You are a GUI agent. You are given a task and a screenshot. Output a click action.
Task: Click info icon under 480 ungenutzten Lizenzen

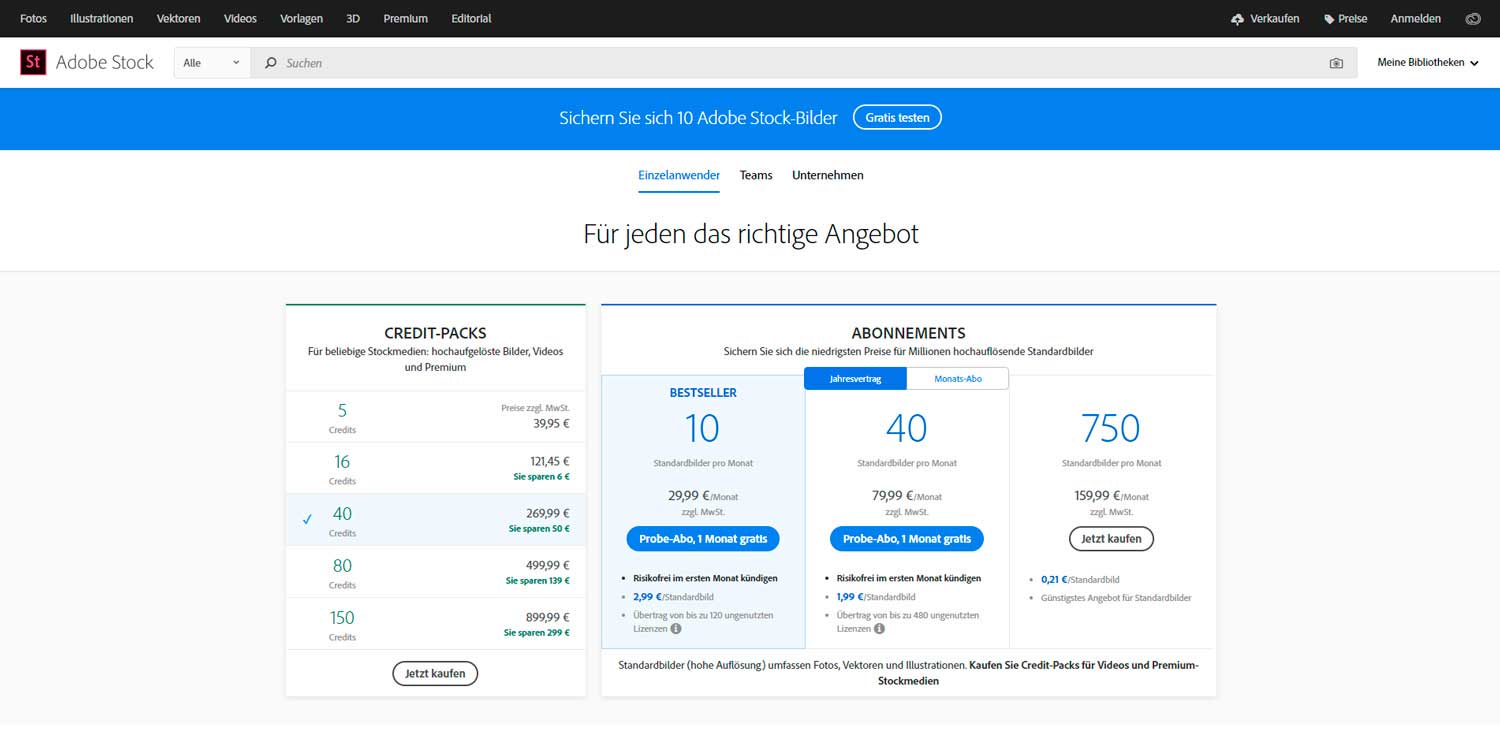879,629
